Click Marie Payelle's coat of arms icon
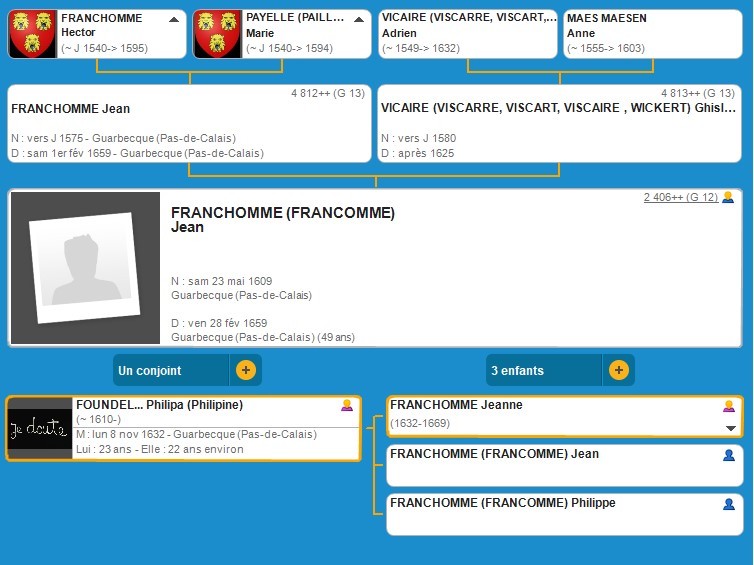 point(217,34)
